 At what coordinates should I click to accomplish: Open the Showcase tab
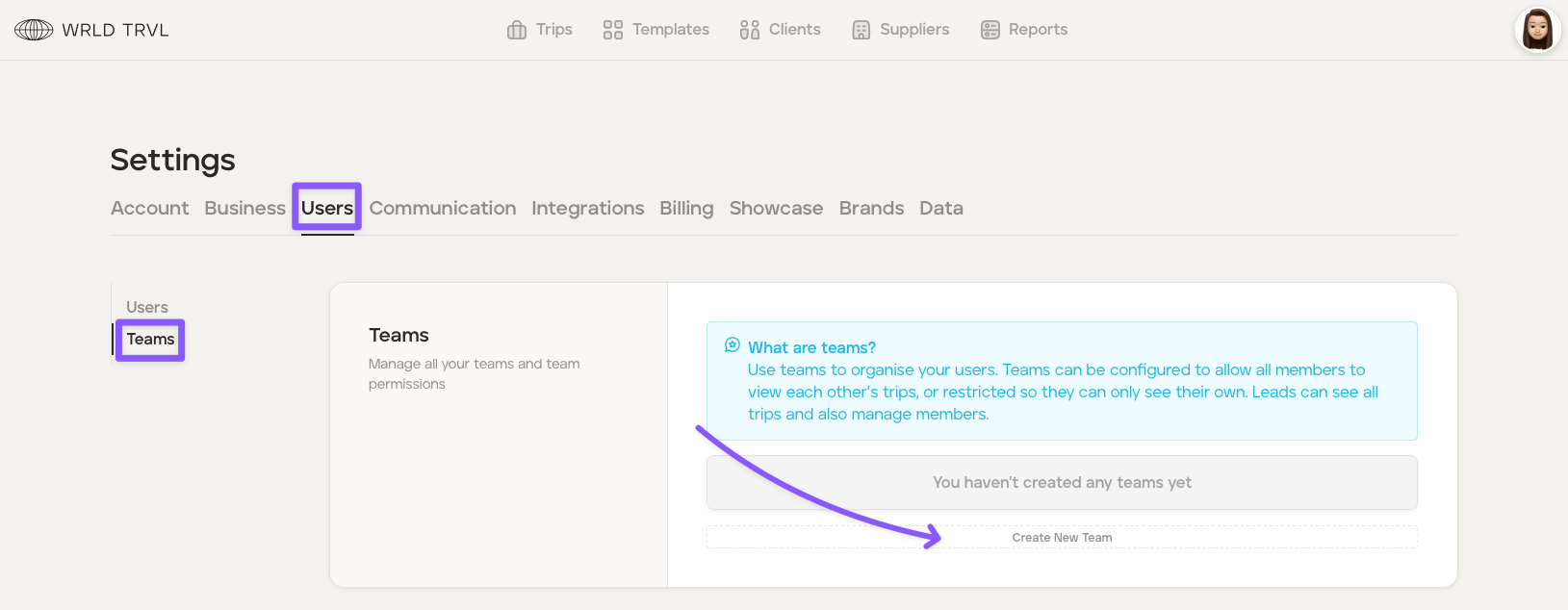[x=776, y=208]
